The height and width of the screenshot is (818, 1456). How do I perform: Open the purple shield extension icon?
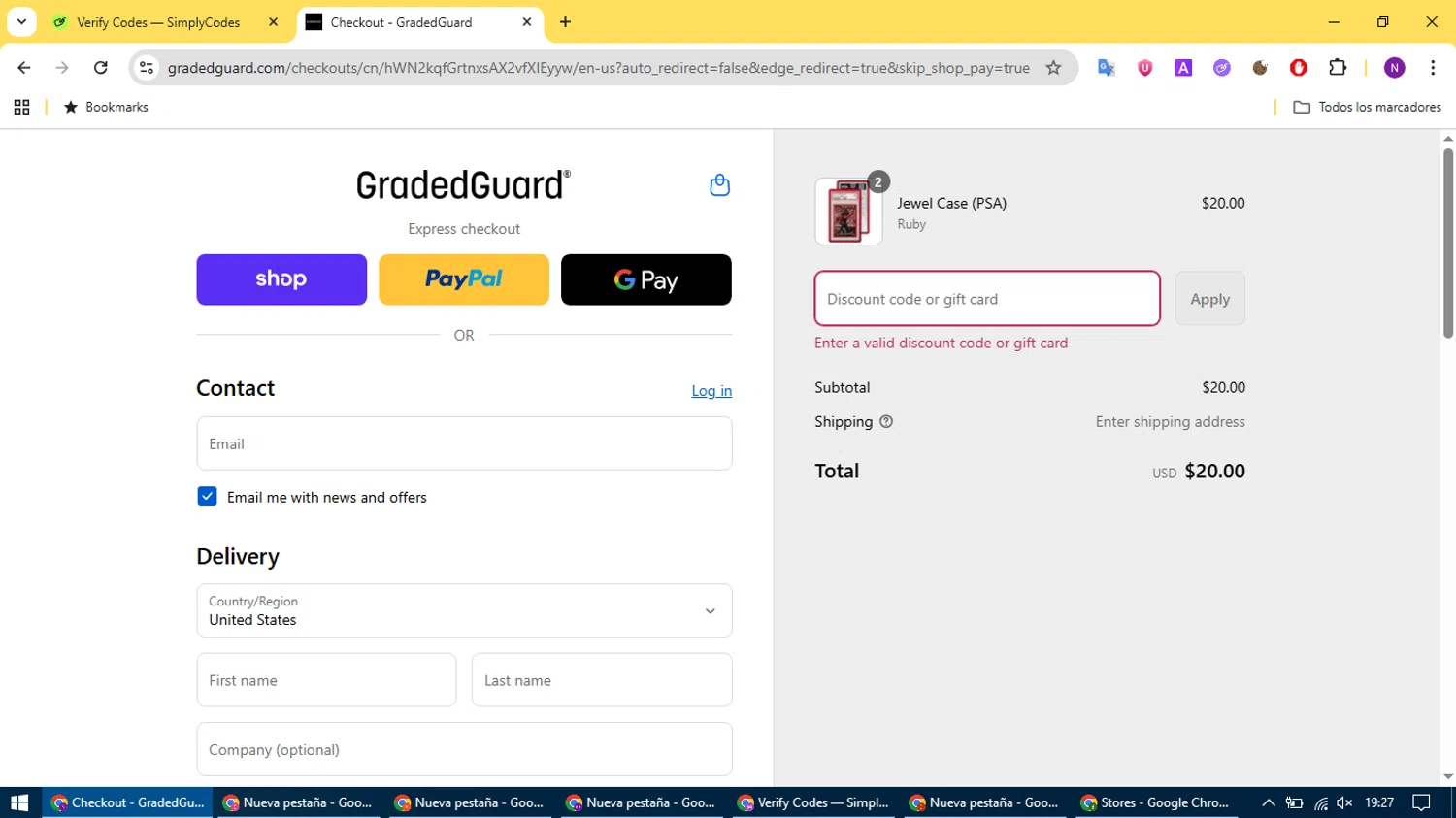(x=1145, y=68)
